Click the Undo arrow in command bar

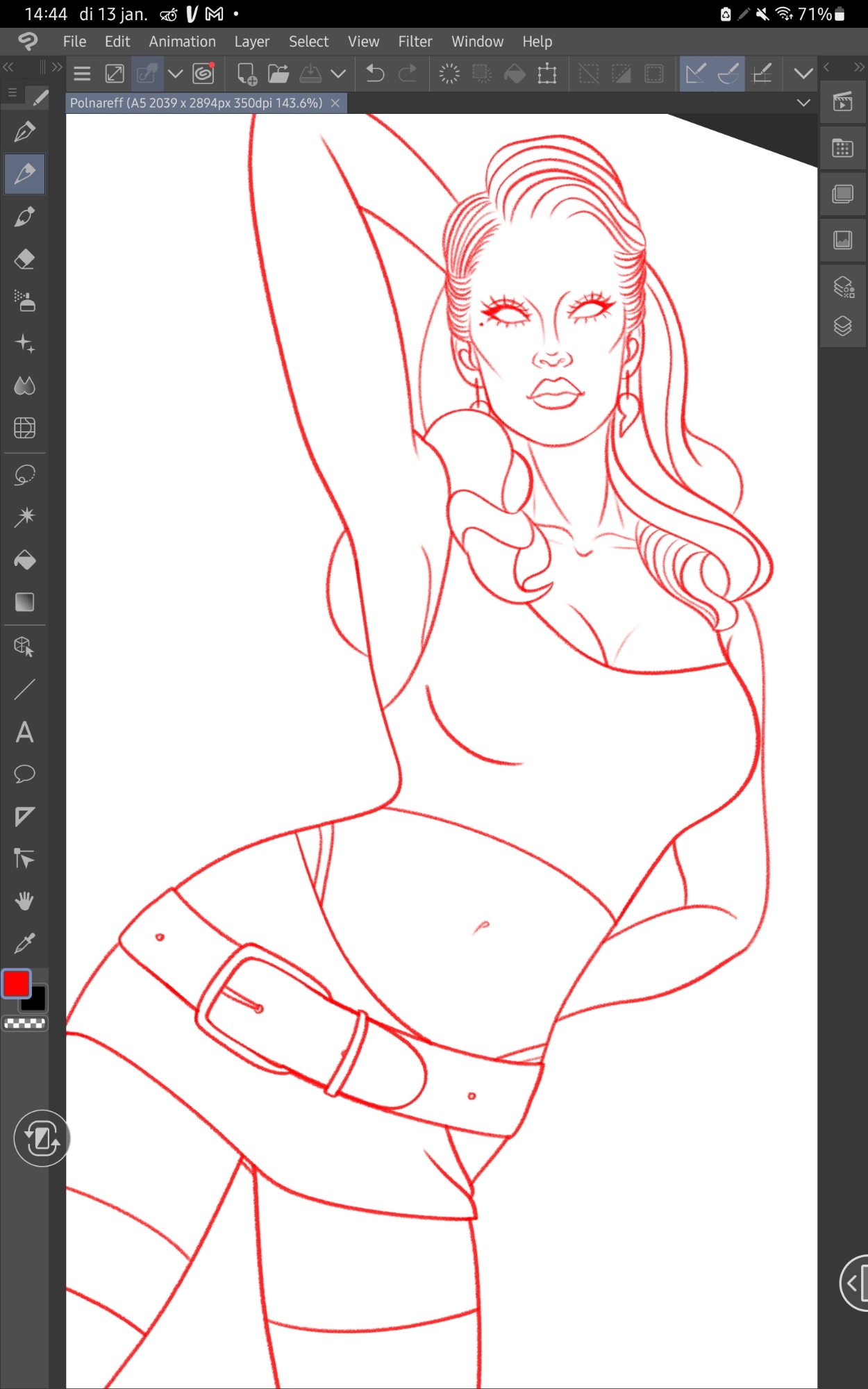click(x=375, y=74)
